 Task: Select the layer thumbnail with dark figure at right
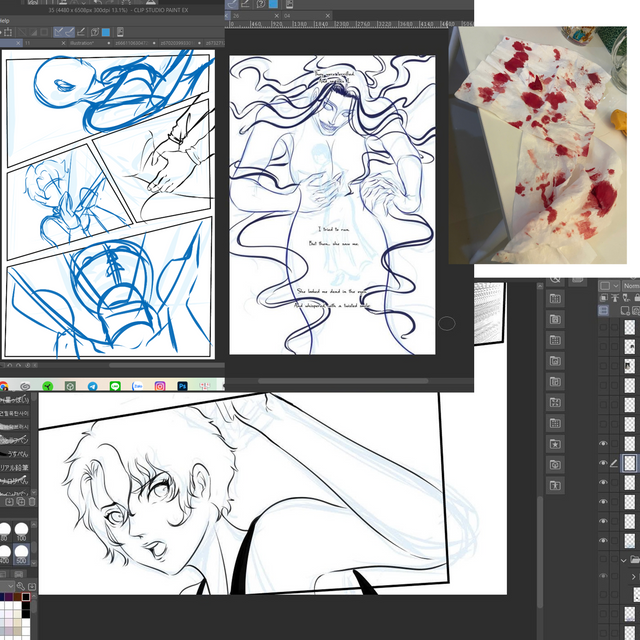point(630,347)
